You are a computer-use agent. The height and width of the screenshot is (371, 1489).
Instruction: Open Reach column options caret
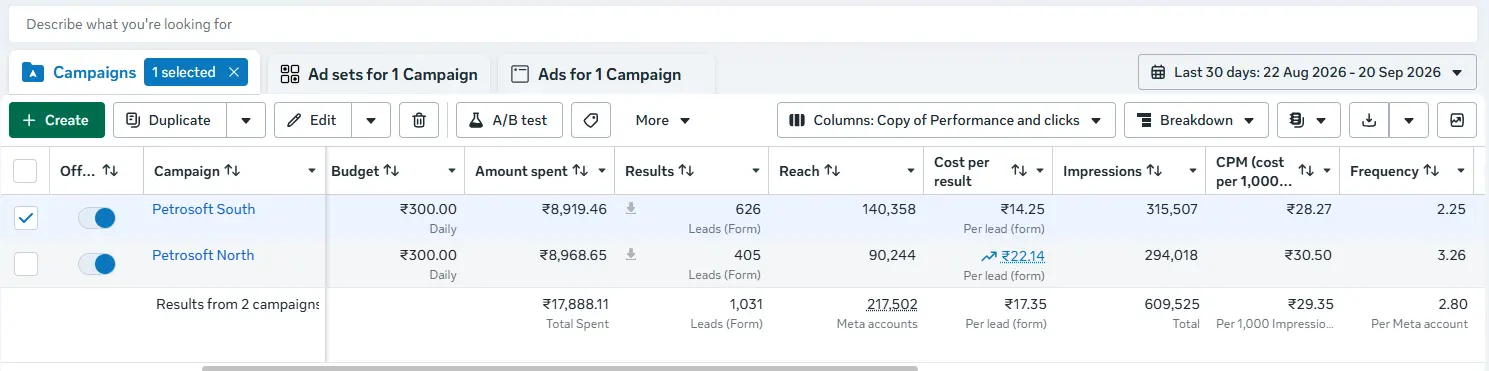coord(910,171)
